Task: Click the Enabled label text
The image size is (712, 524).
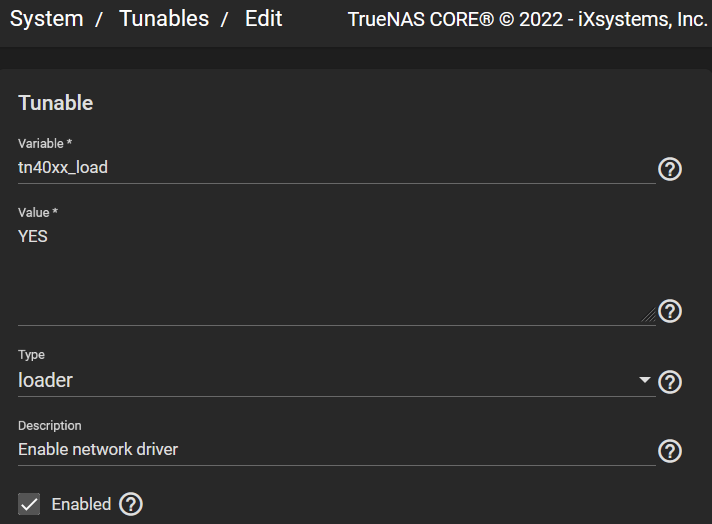Action: [81, 504]
